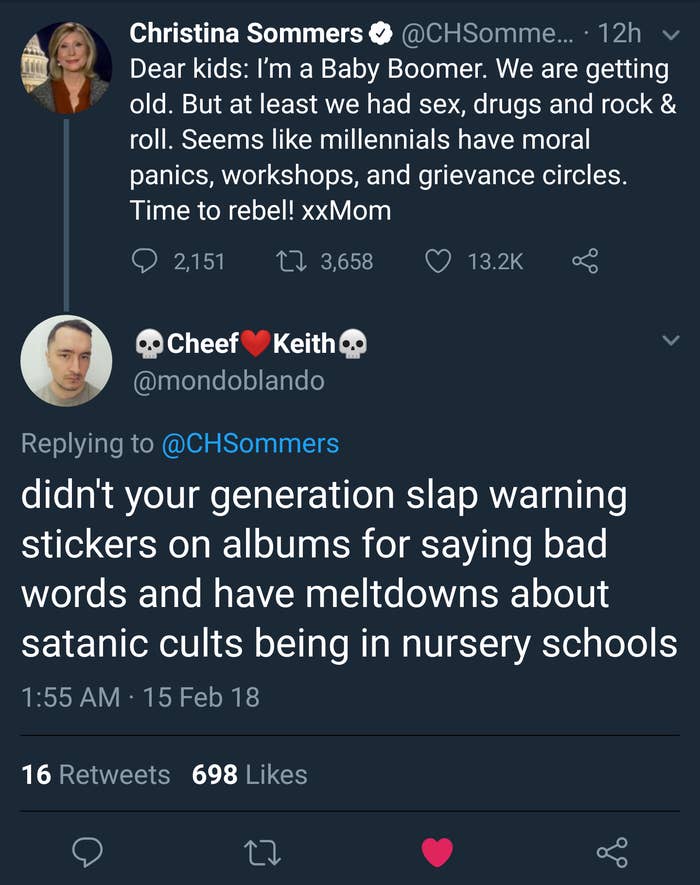Open dropdown arrow on Christina Sommers' tweet
This screenshot has height=885, width=700.
(x=671, y=34)
